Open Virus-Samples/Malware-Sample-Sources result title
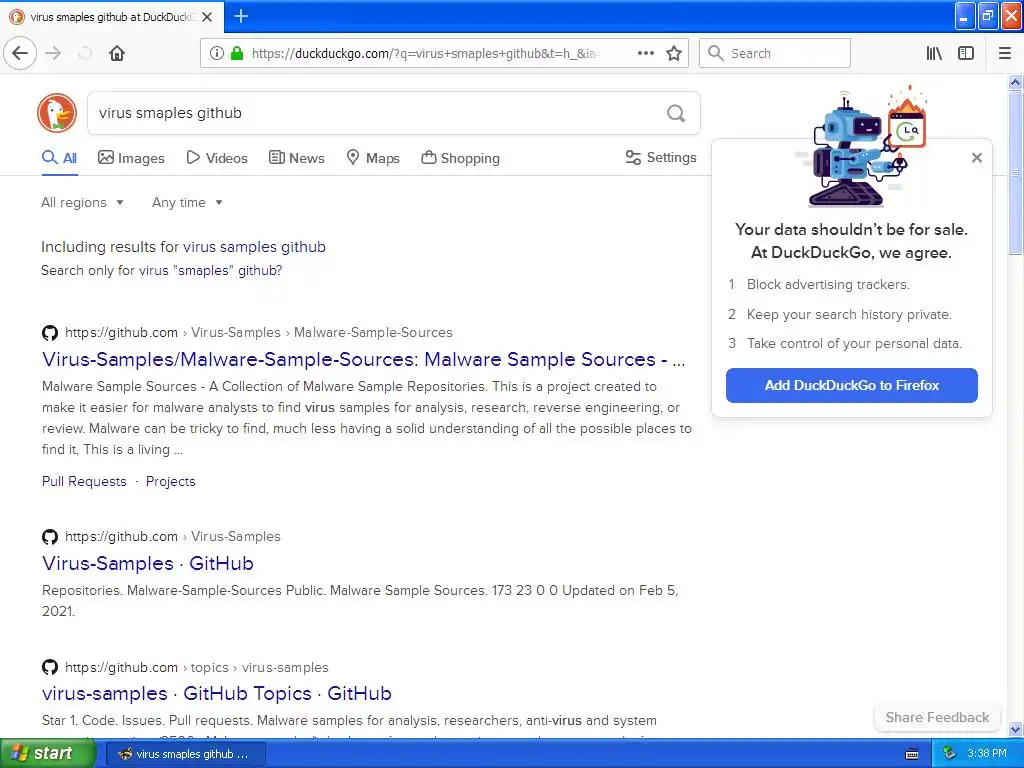The image size is (1024, 768). tap(363, 359)
